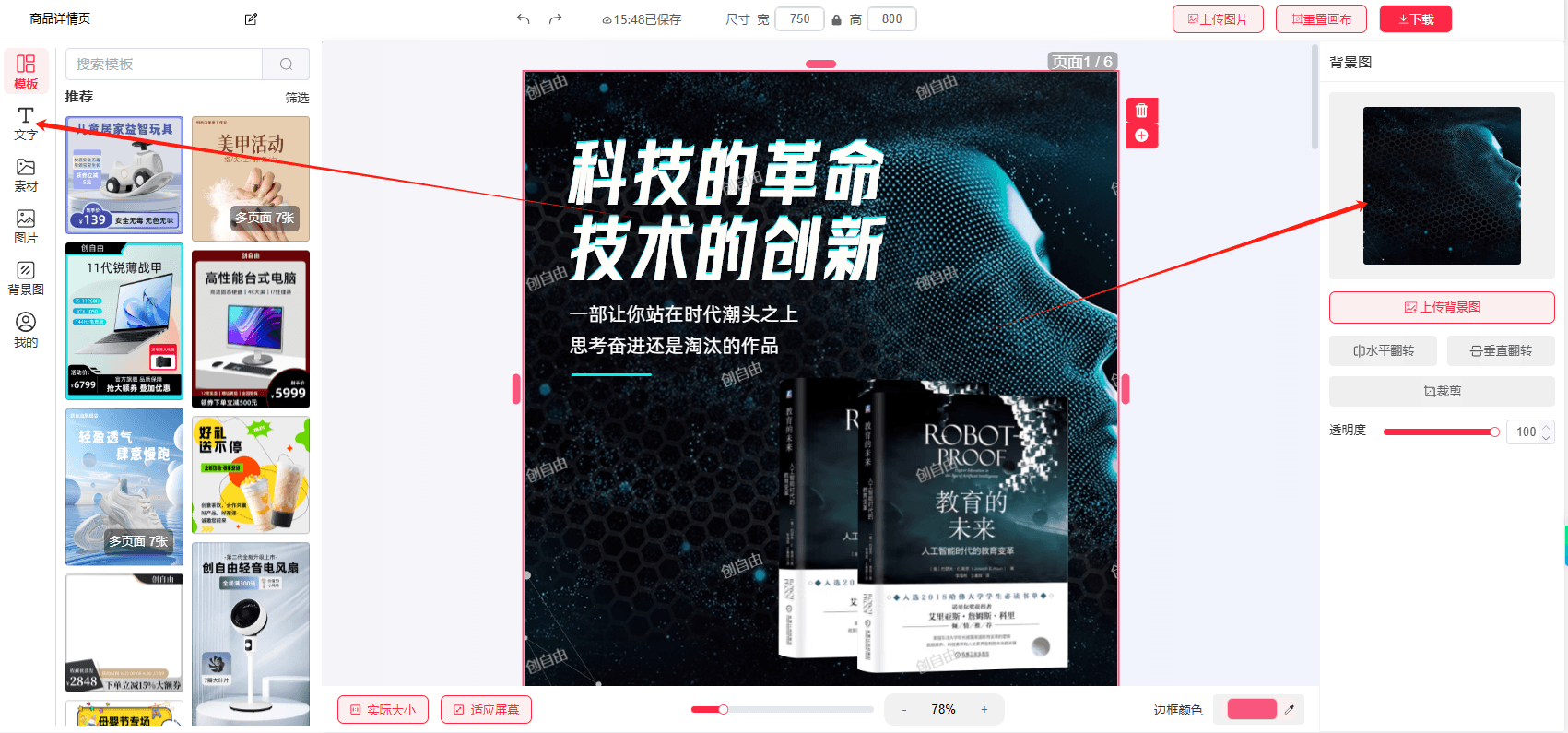The height and width of the screenshot is (733, 1568).
Task: Click the 页面1 / 6 page indicator
Action: tap(1082, 62)
